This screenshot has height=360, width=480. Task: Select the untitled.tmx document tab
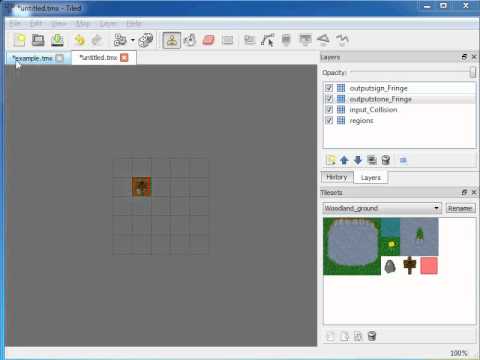click(98, 58)
